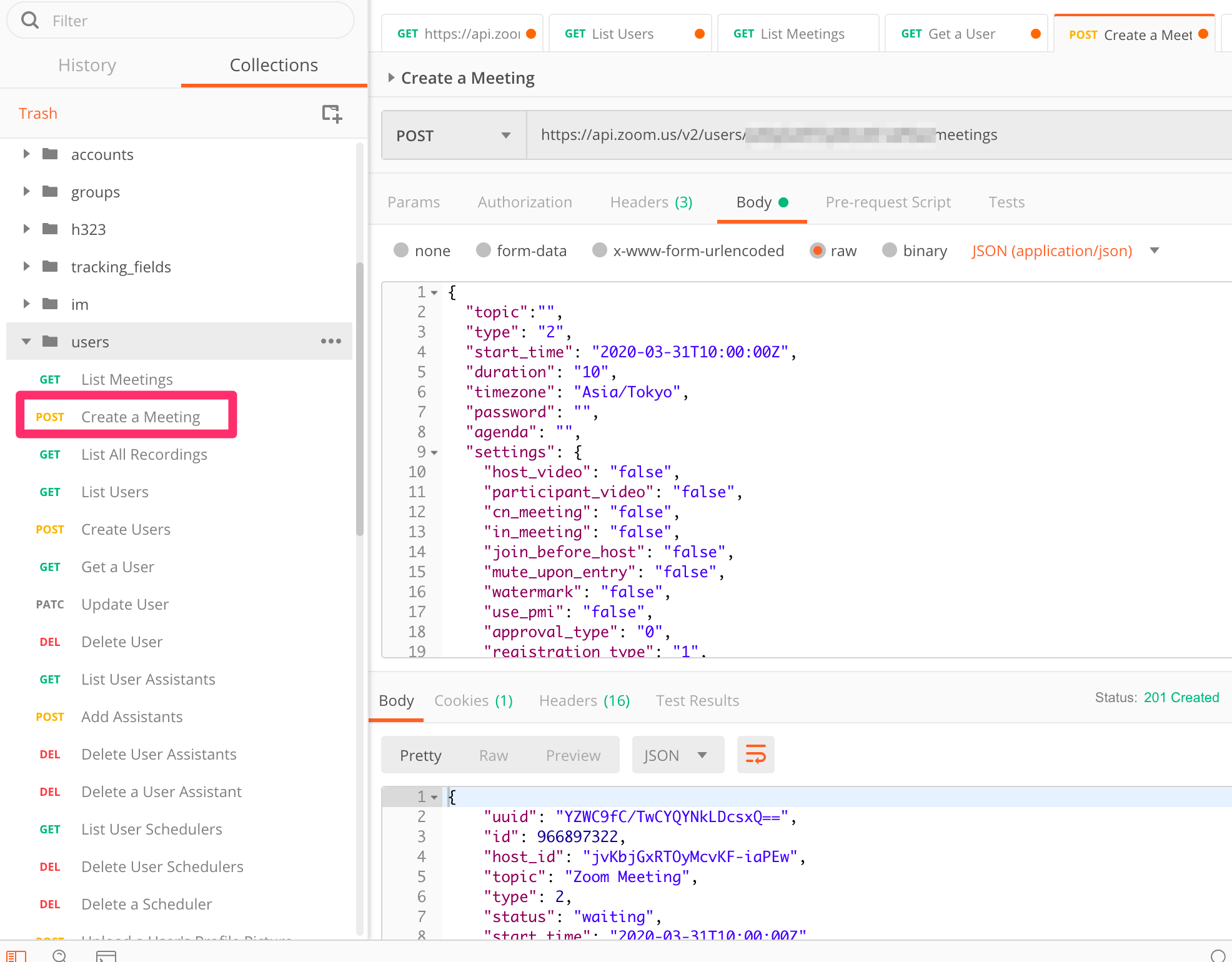This screenshot has height=962, width=1232.
Task: Click unsaved dot on List Users tab
Action: click(x=700, y=34)
